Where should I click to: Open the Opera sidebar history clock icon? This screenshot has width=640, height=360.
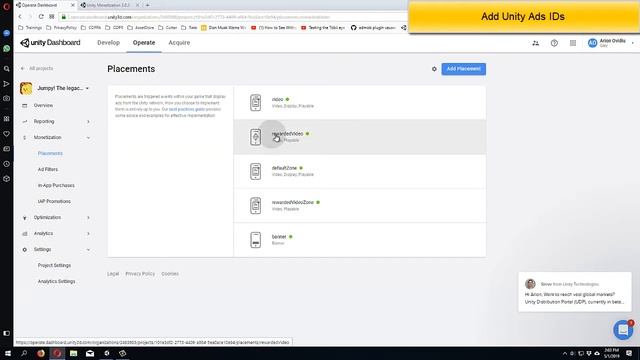point(7,164)
